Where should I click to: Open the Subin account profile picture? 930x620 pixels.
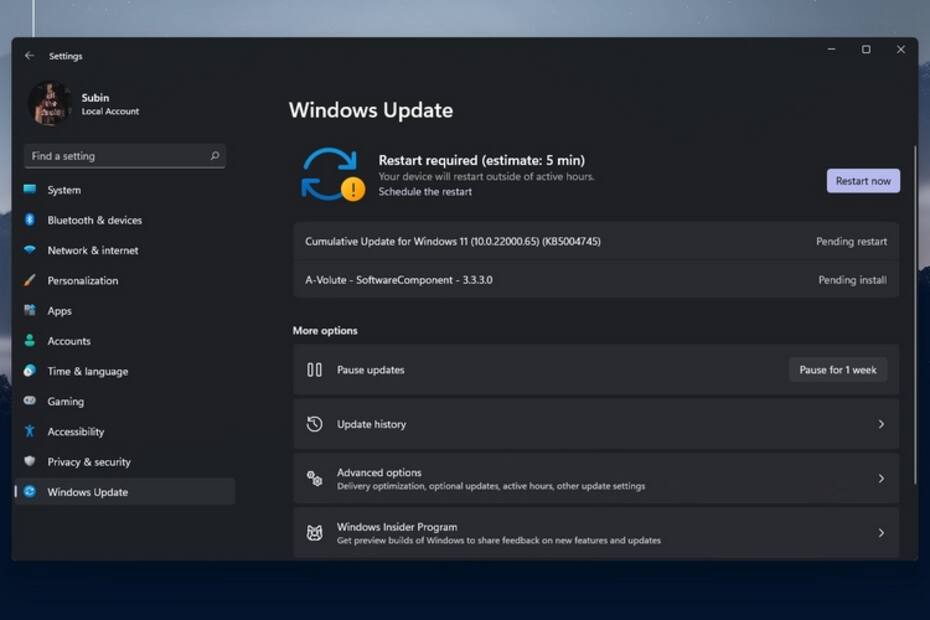click(x=50, y=103)
